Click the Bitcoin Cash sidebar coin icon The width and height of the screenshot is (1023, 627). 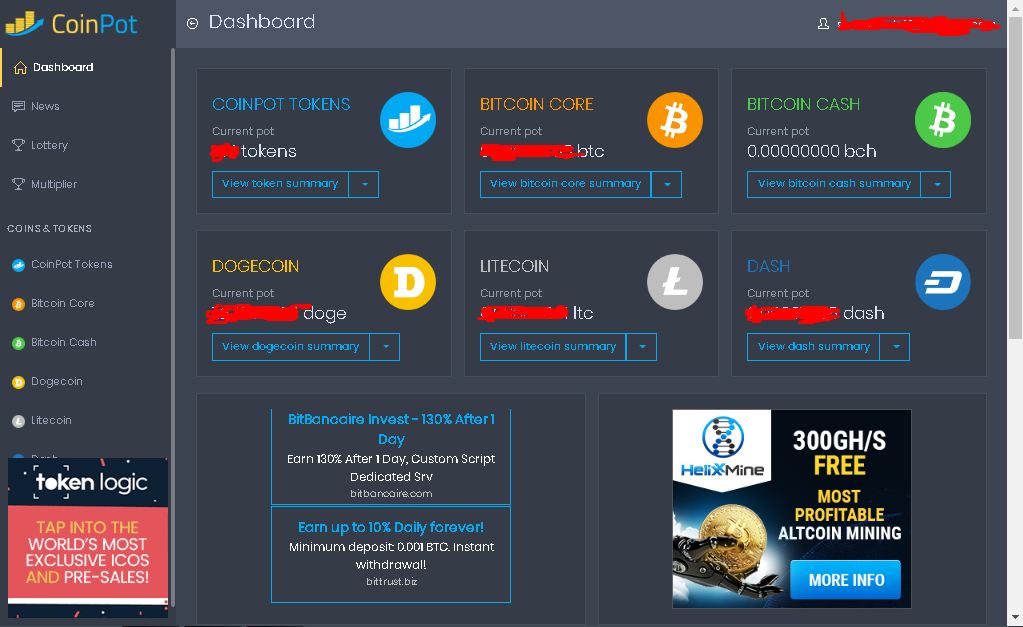click(18, 343)
